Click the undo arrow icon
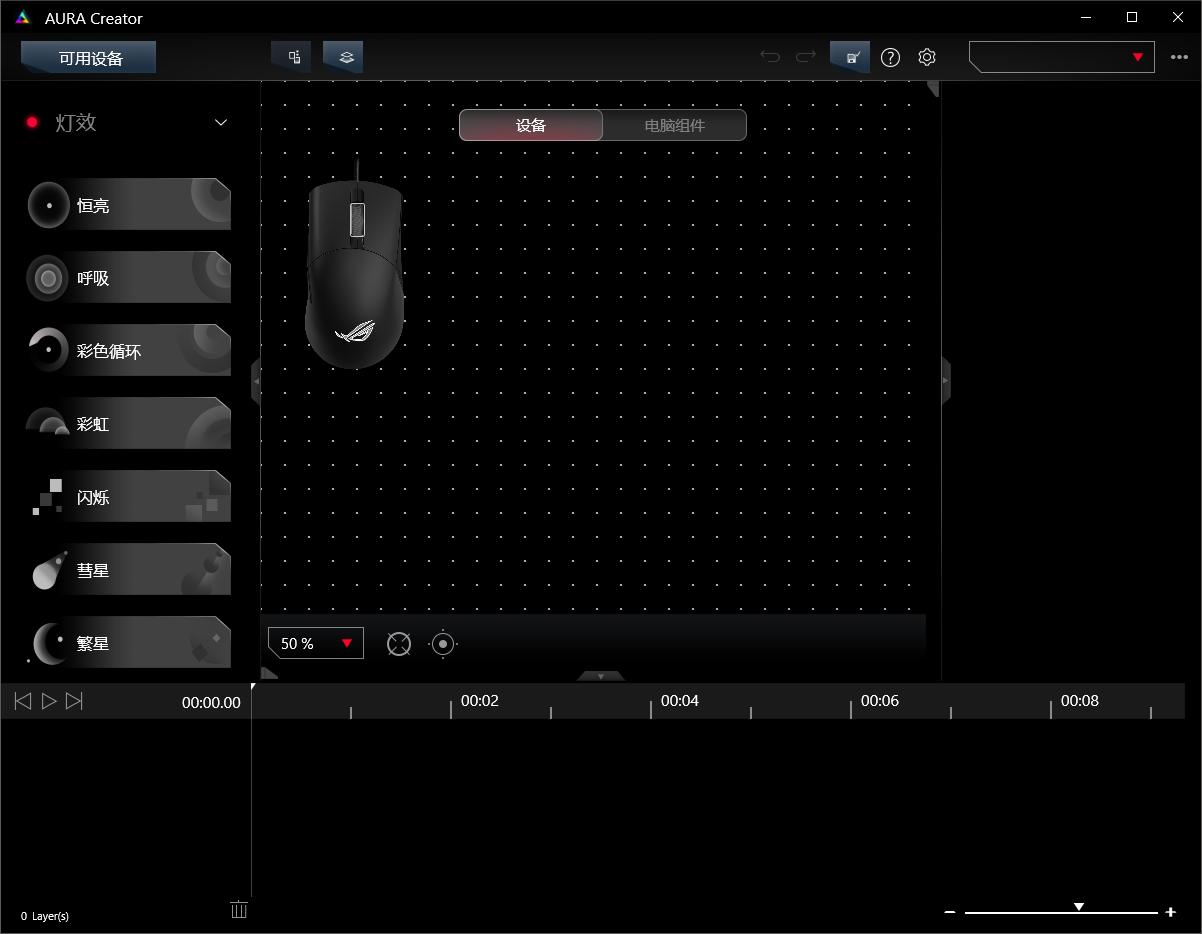The image size is (1202, 934). [770, 57]
